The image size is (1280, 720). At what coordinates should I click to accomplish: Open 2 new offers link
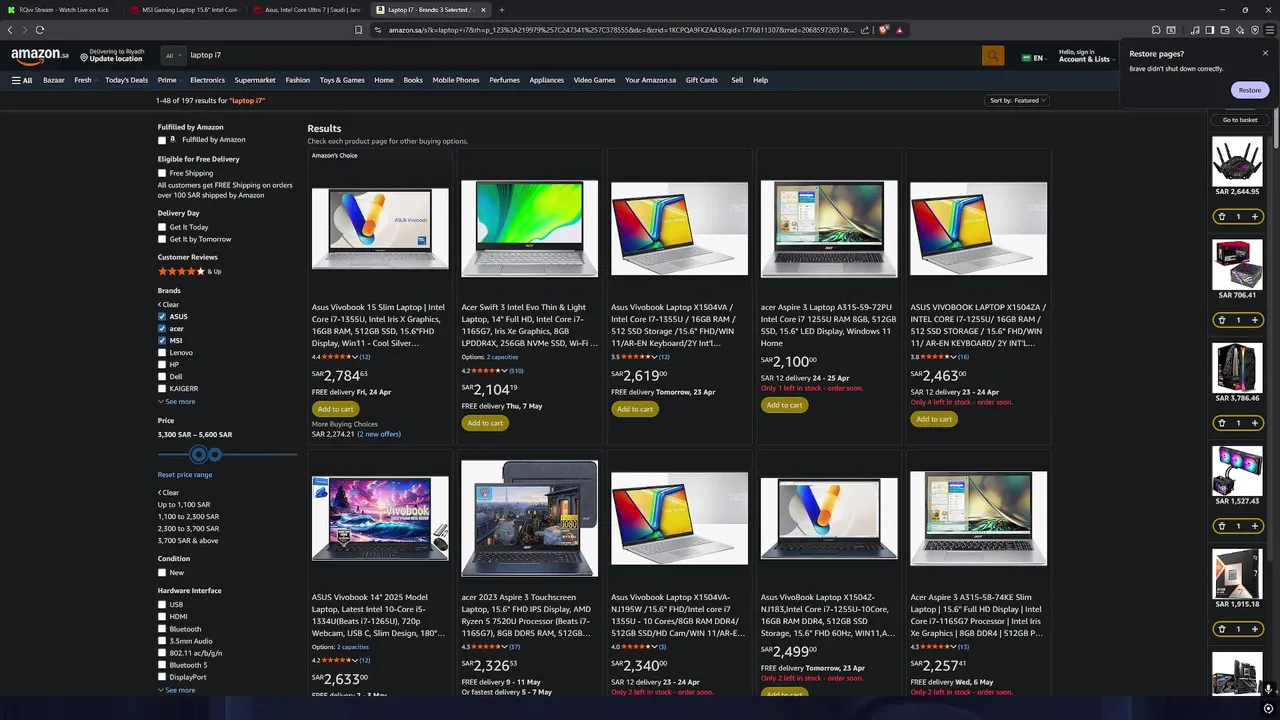click(379, 434)
